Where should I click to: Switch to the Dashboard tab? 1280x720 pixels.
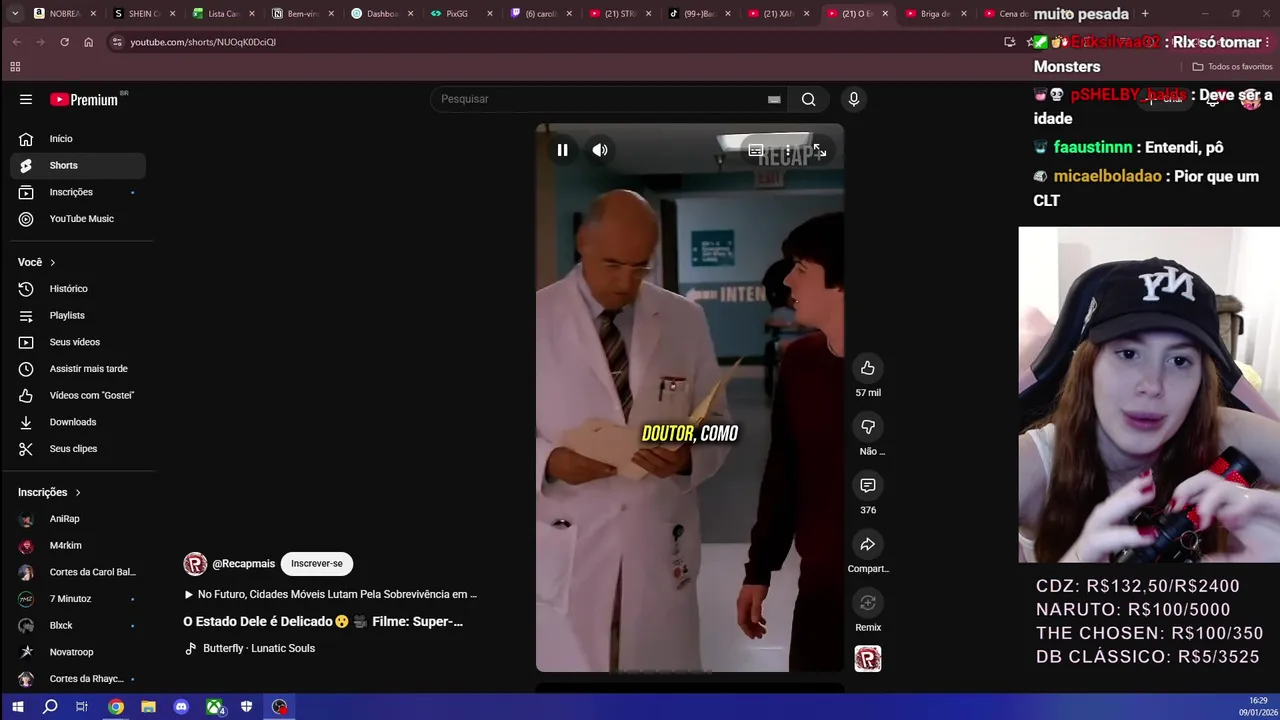pos(381,14)
